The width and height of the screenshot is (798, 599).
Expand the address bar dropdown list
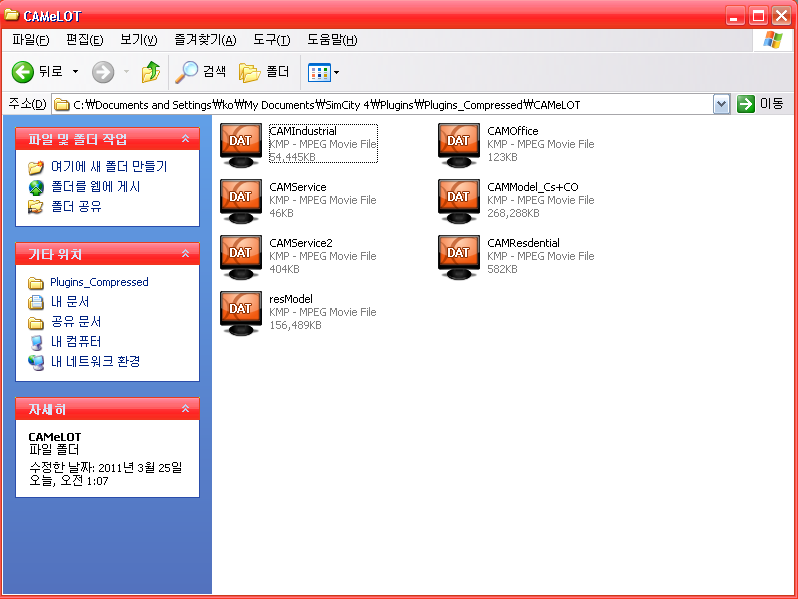721,104
